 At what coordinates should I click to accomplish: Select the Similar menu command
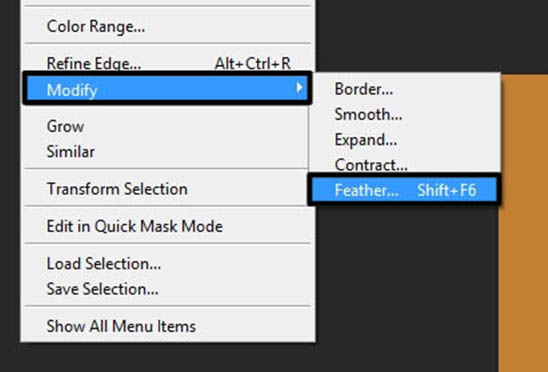point(168,152)
